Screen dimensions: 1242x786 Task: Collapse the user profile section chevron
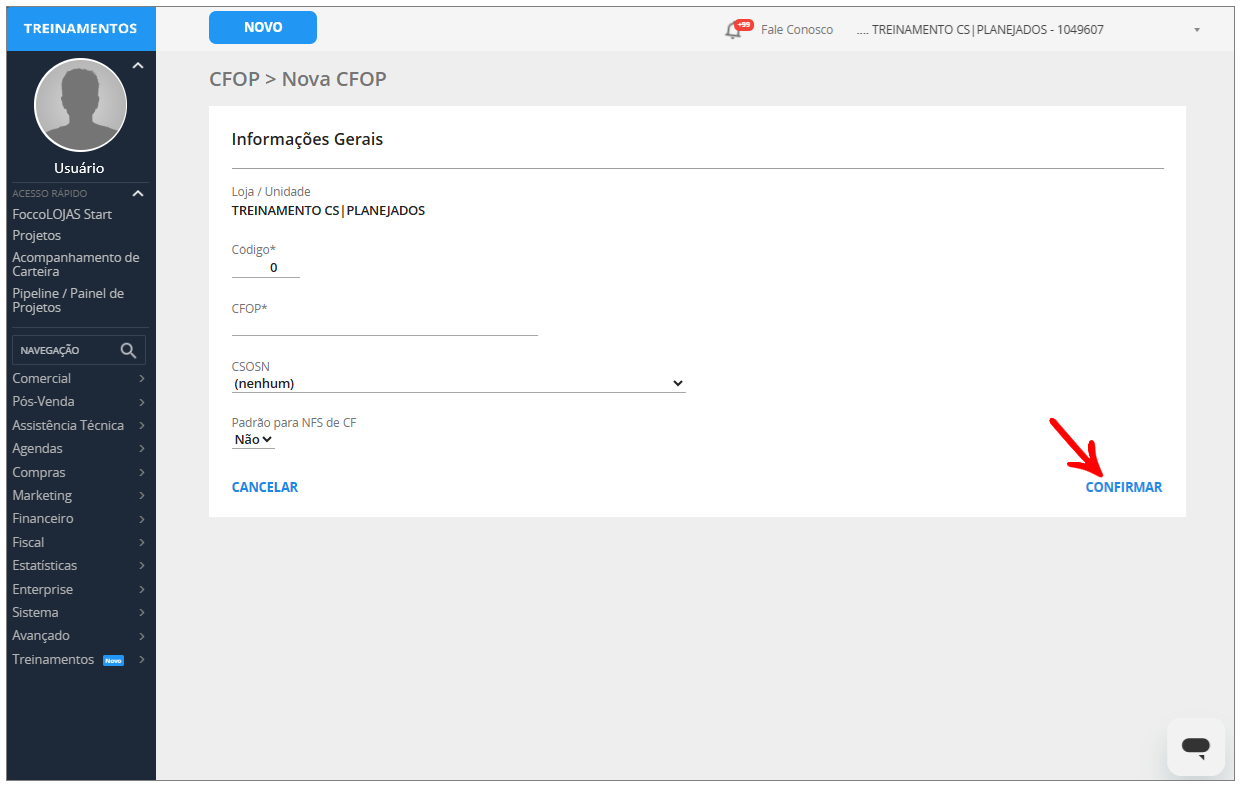tap(138, 66)
